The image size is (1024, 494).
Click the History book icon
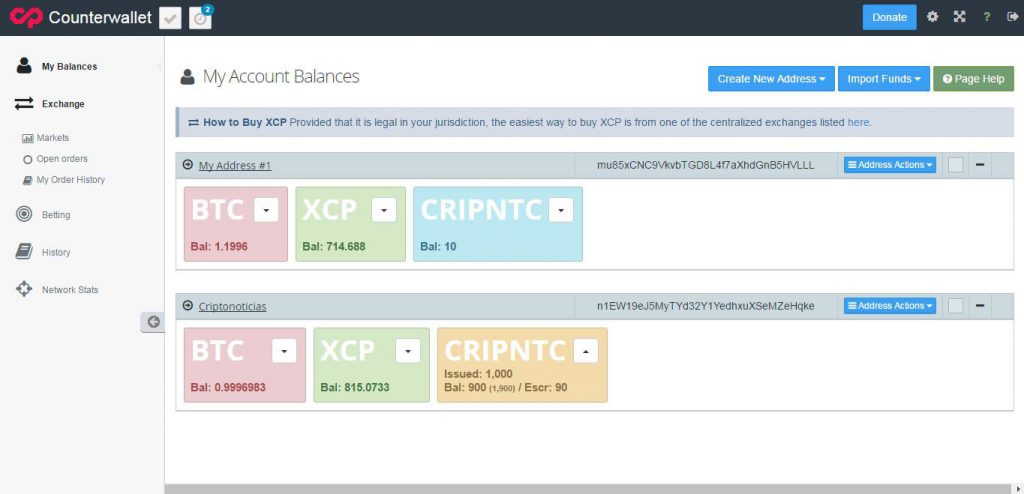[x=24, y=252]
